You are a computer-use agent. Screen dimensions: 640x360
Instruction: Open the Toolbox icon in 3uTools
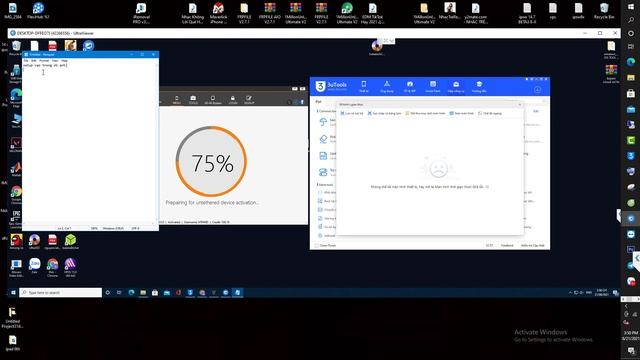456,86
